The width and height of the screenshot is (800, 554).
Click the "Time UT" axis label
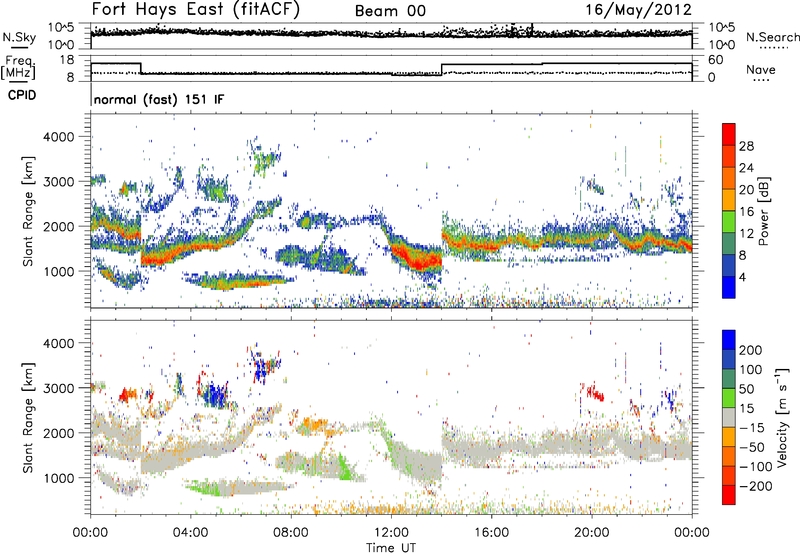tap(391, 547)
